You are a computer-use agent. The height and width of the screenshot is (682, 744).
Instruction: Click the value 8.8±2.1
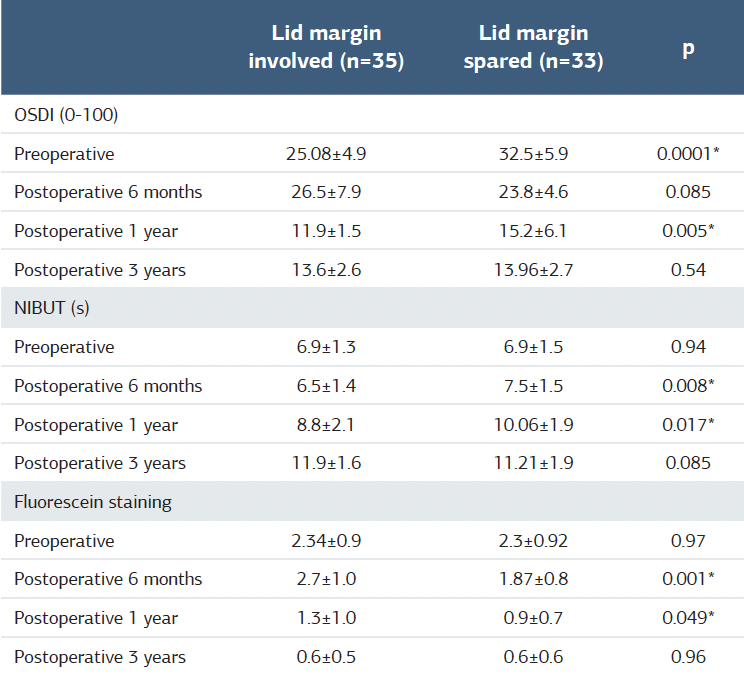point(326,425)
